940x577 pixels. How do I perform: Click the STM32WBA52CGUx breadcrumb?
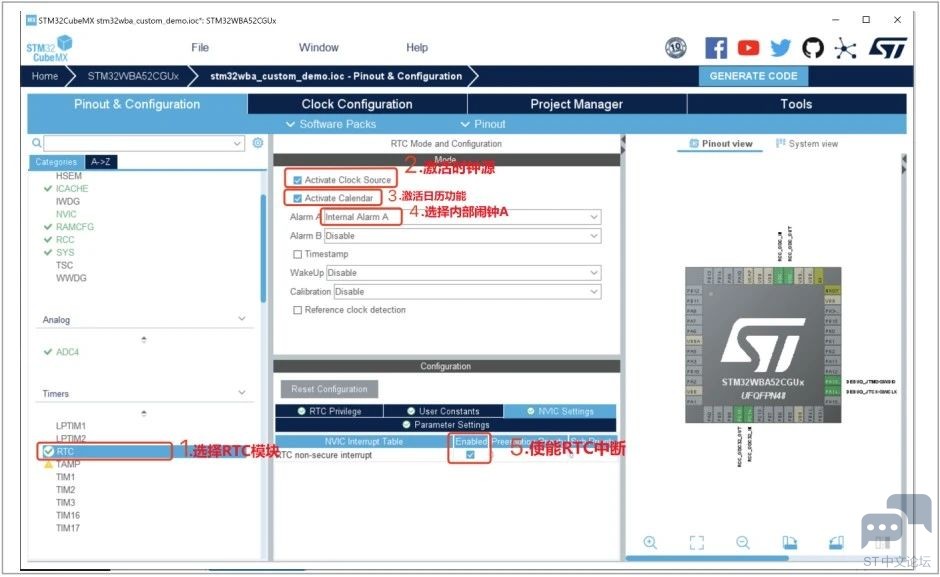point(133,76)
